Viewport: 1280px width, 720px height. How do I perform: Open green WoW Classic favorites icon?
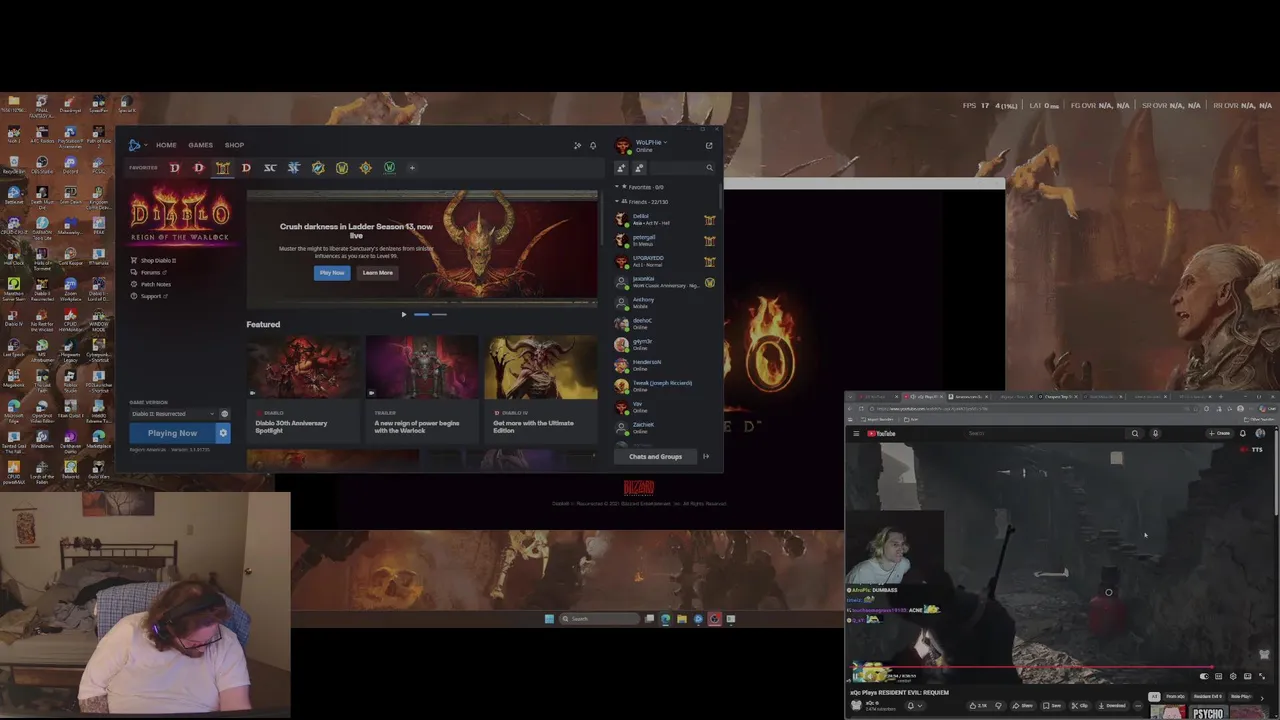[390, 168]
